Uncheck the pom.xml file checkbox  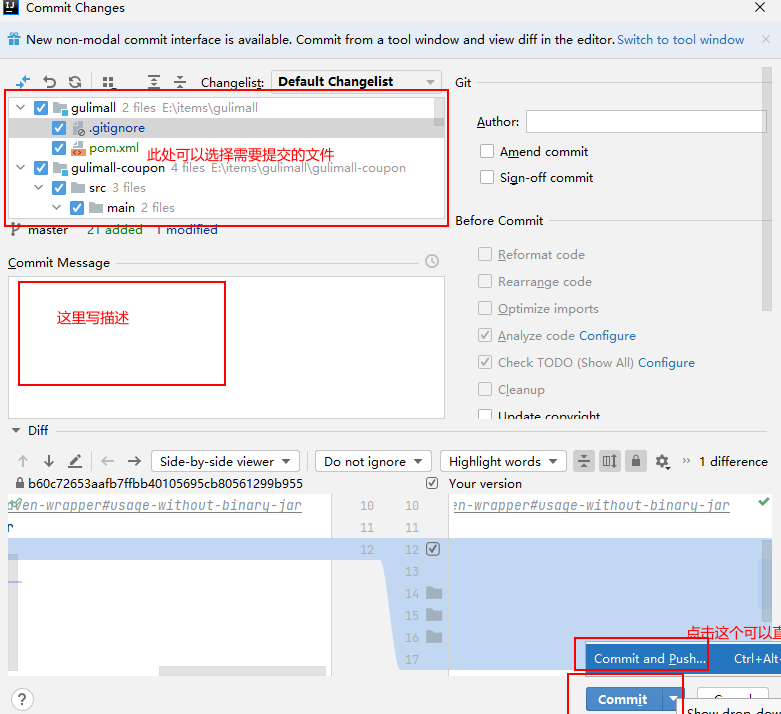(59, 148)
